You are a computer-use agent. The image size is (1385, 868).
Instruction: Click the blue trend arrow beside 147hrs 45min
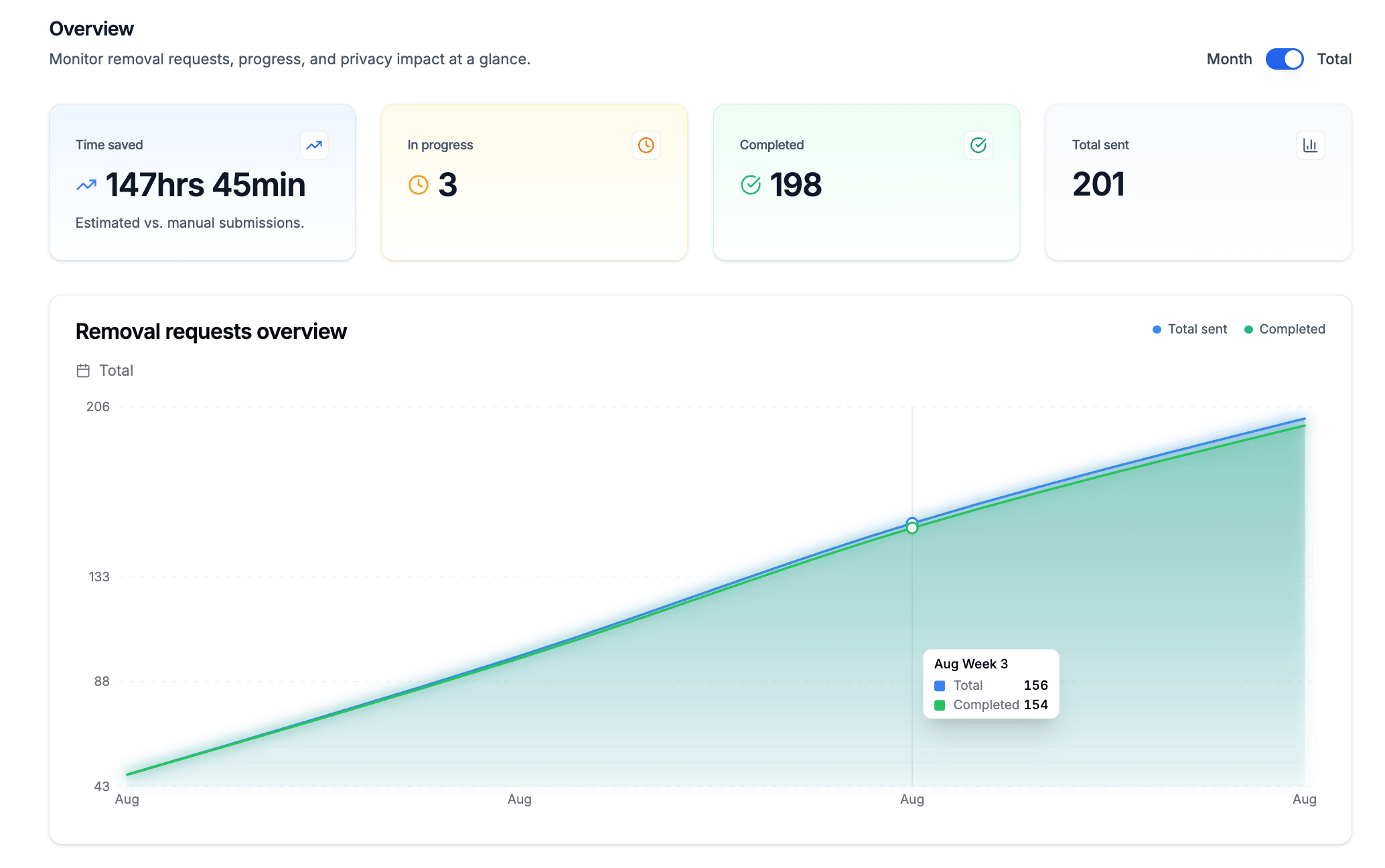pos(86,186)
